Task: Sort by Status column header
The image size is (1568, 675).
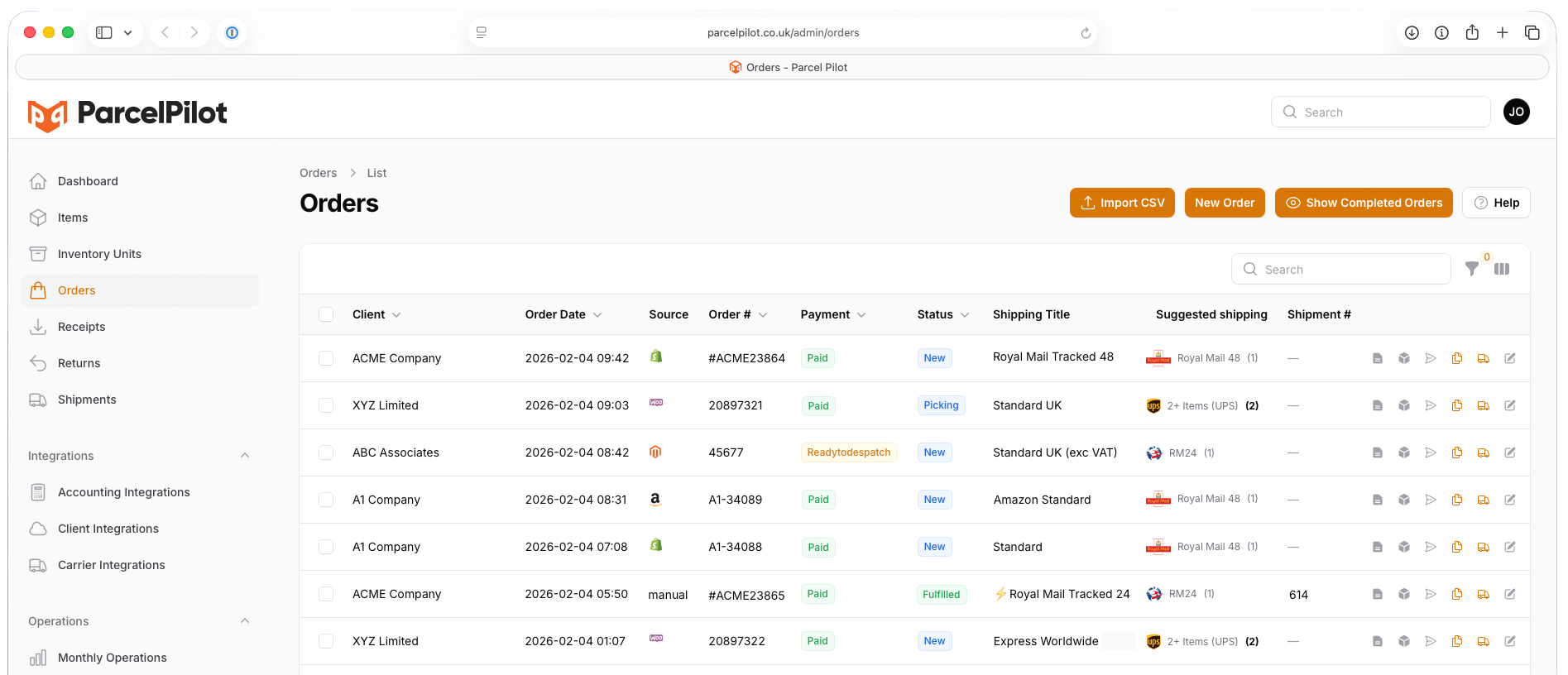Action: 943,314
